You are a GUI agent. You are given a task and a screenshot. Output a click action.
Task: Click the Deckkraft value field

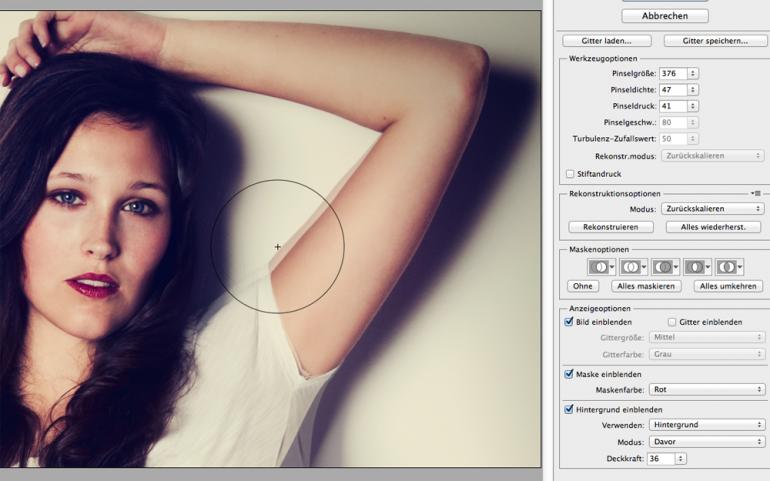[661, 458]
